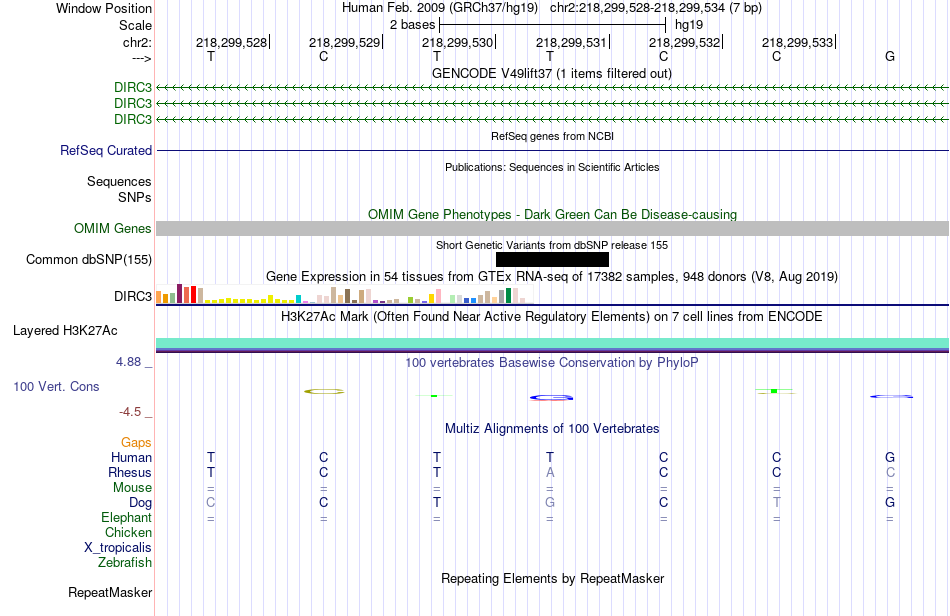The width and height of the screenshot is (950, 616).
Task: Click the OMIM Genes track label
Action: click(x=112, y=228)
